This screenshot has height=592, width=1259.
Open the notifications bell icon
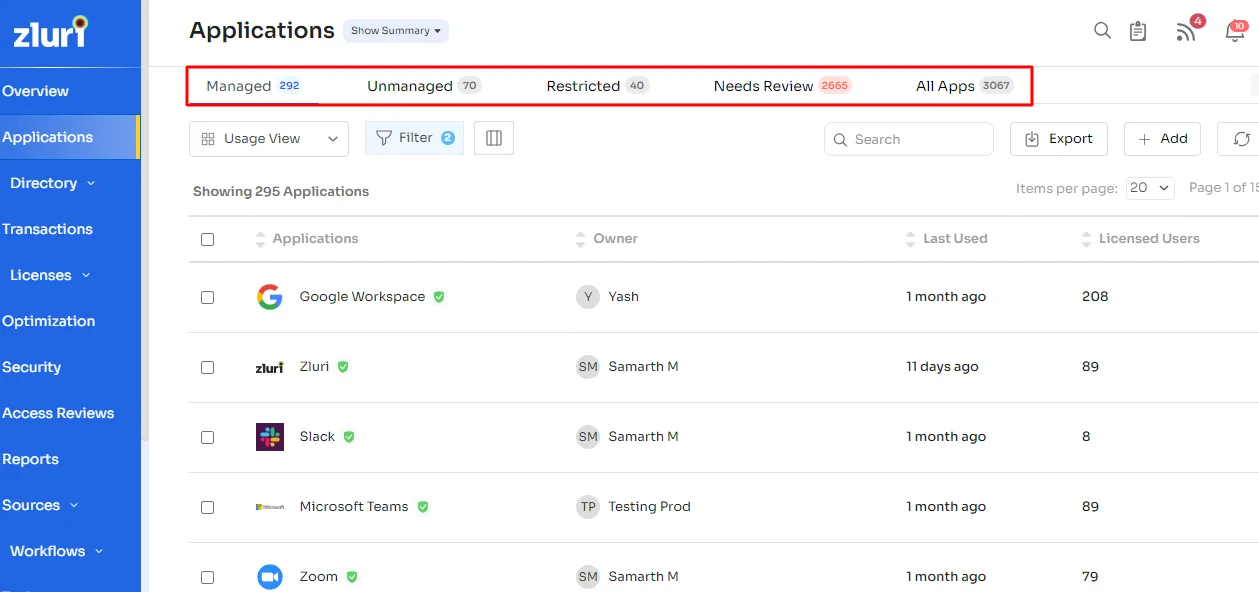(x=1235, y=31)
